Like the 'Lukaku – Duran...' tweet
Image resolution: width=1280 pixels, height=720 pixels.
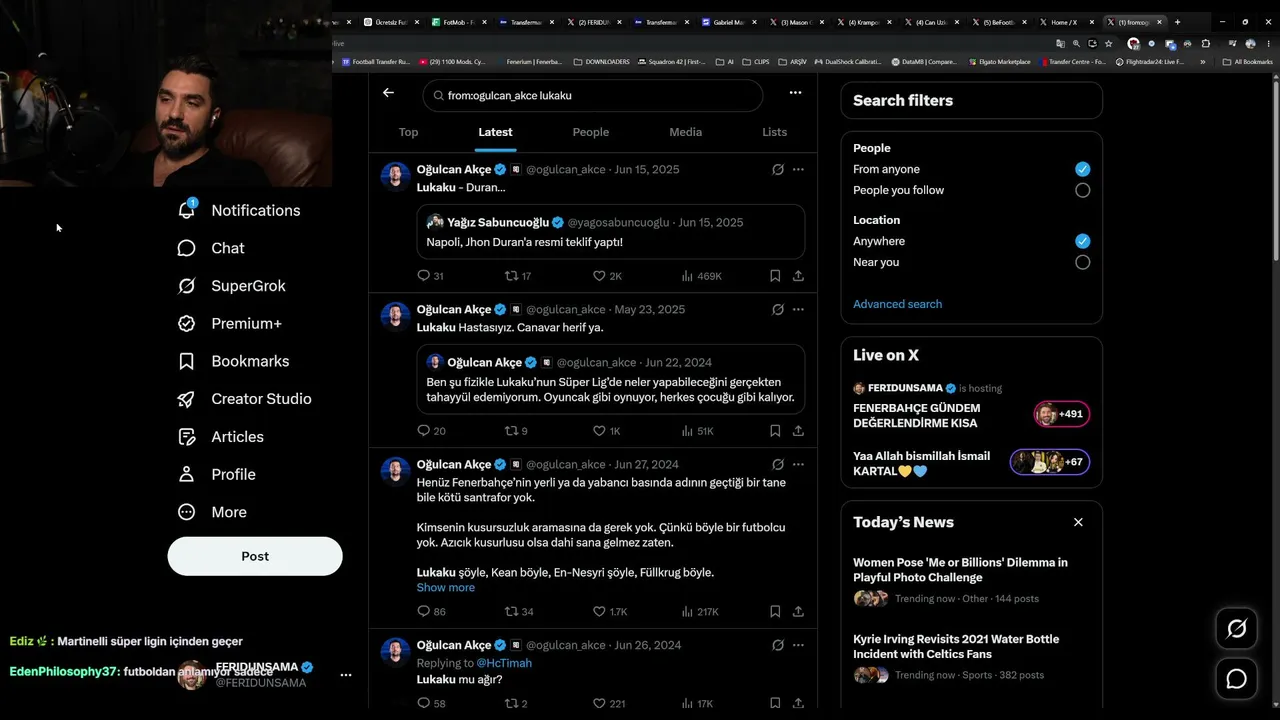[608, 276]
